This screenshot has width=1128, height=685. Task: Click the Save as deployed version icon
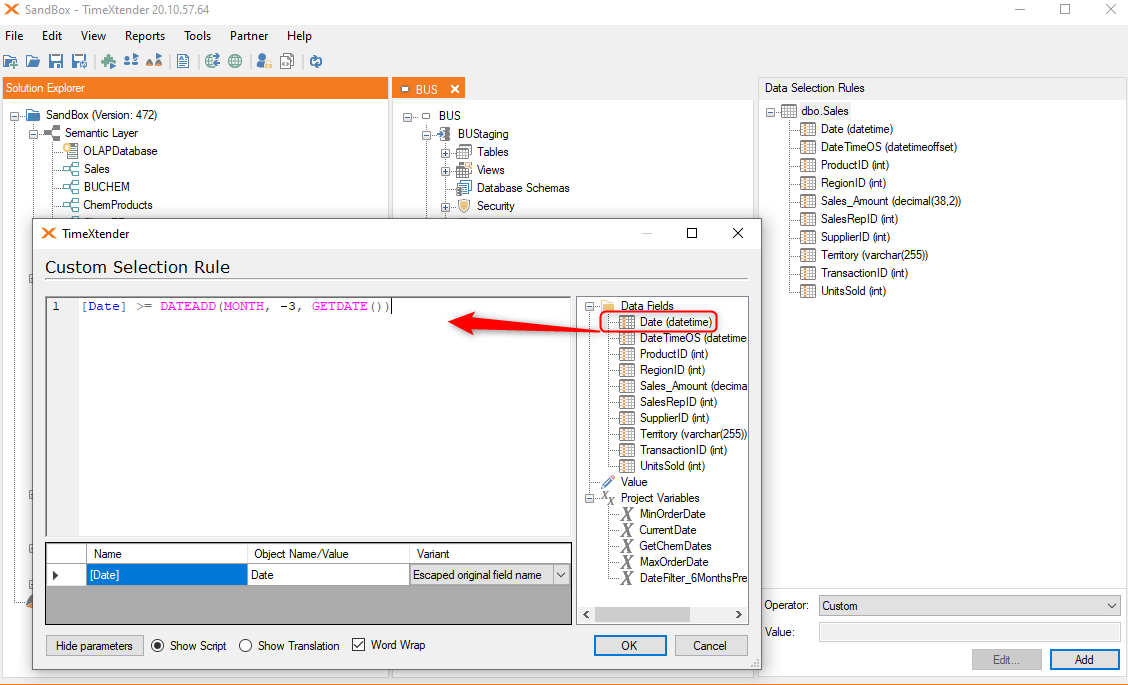[79, 62]
